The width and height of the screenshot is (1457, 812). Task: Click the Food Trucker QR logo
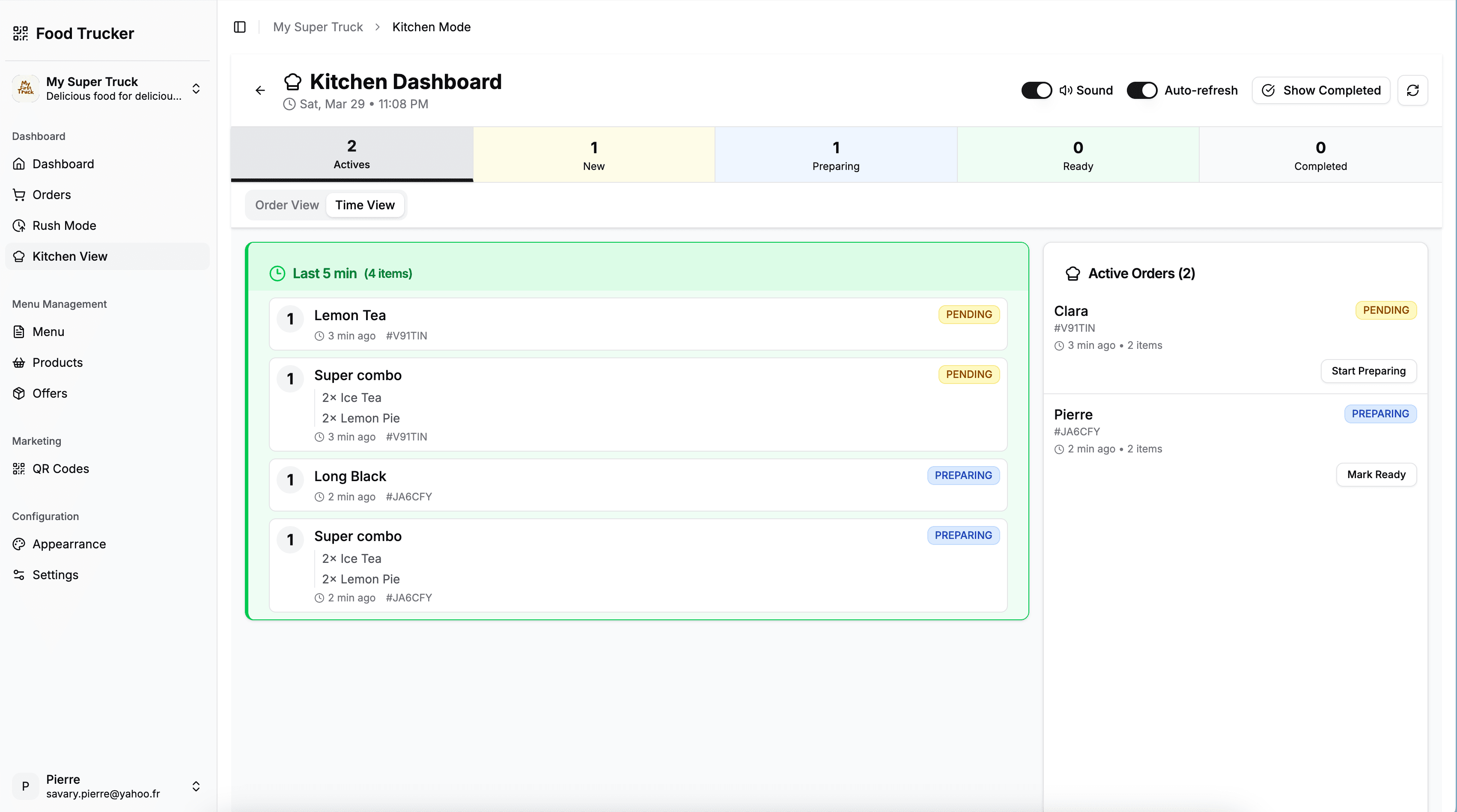[x=21, y=33]
